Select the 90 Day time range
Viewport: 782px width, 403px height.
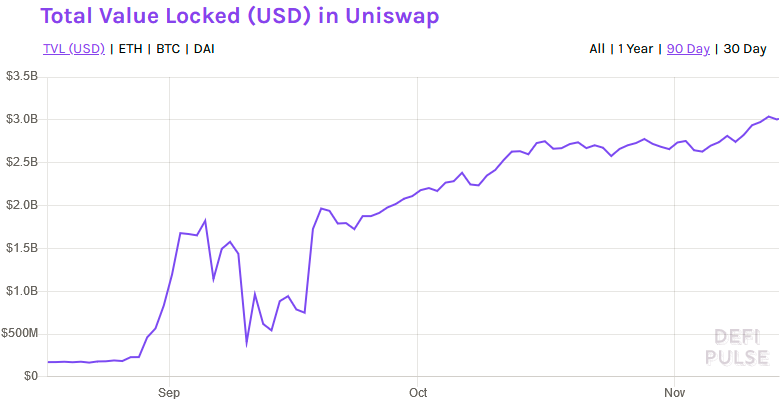688,48
